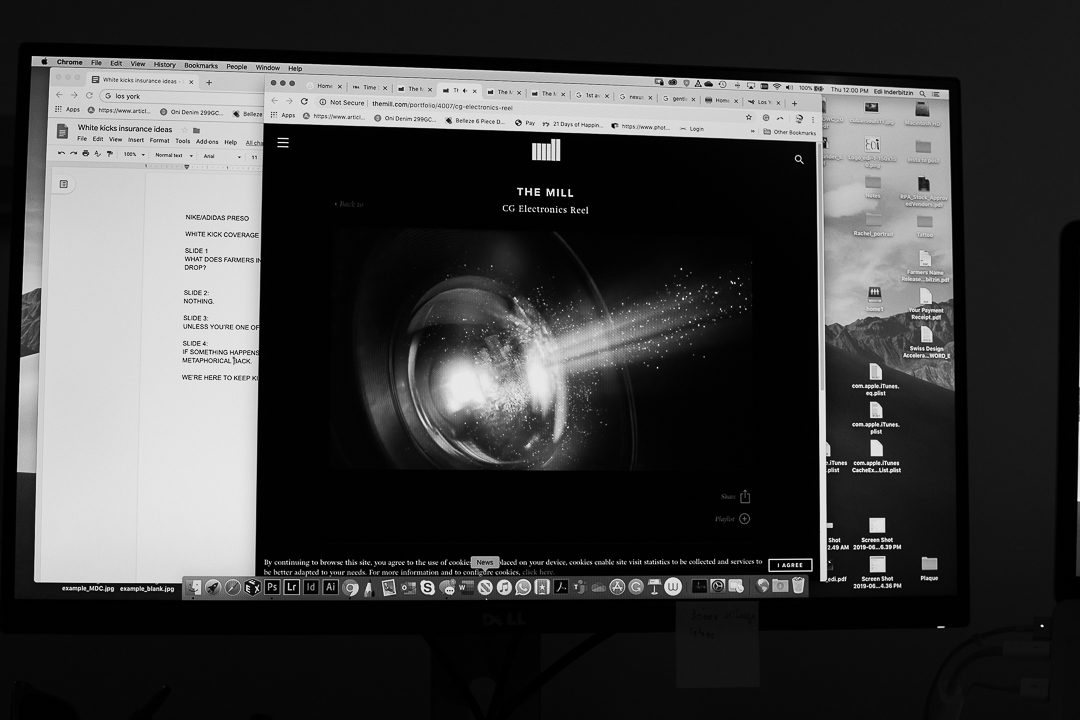
Task: Select Plaque folder on desktop
Action: point(929,568)
